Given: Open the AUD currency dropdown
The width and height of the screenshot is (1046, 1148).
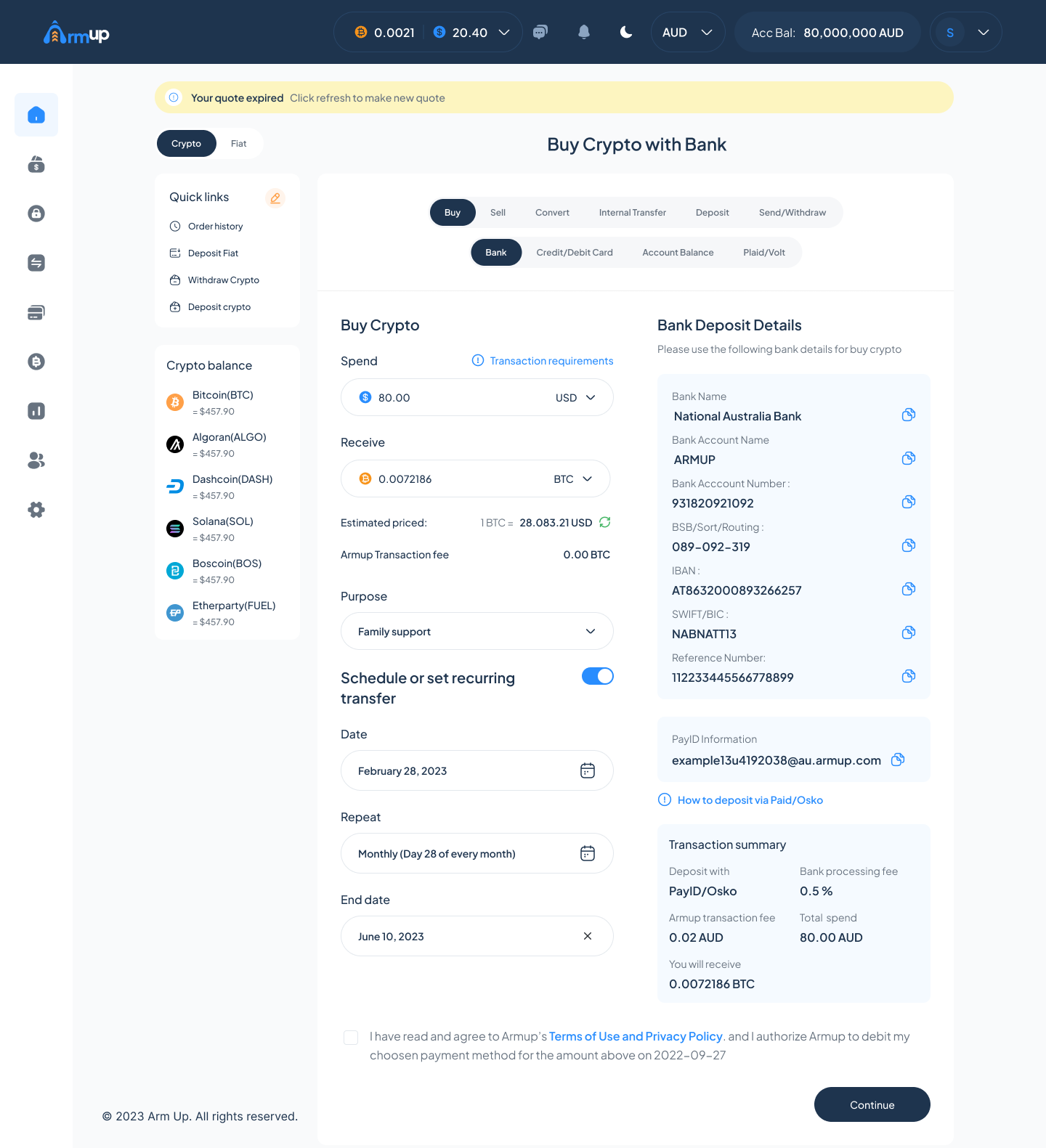Looking at the screenshot, I should [x=688, y=32].
